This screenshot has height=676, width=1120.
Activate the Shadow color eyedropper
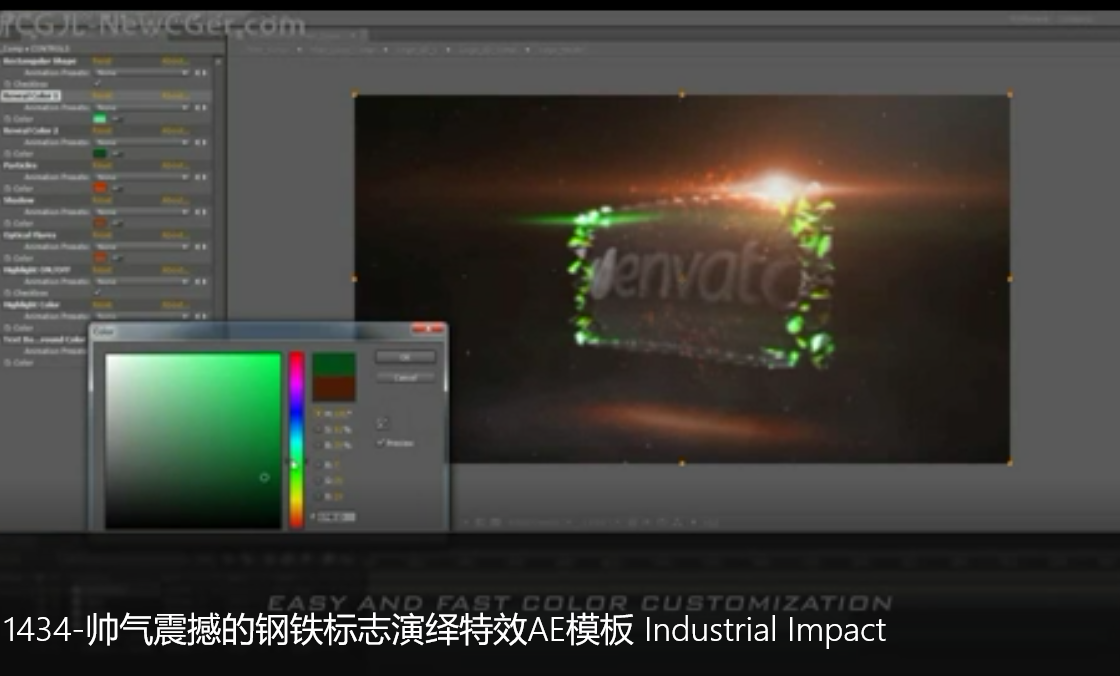point(117,224)
